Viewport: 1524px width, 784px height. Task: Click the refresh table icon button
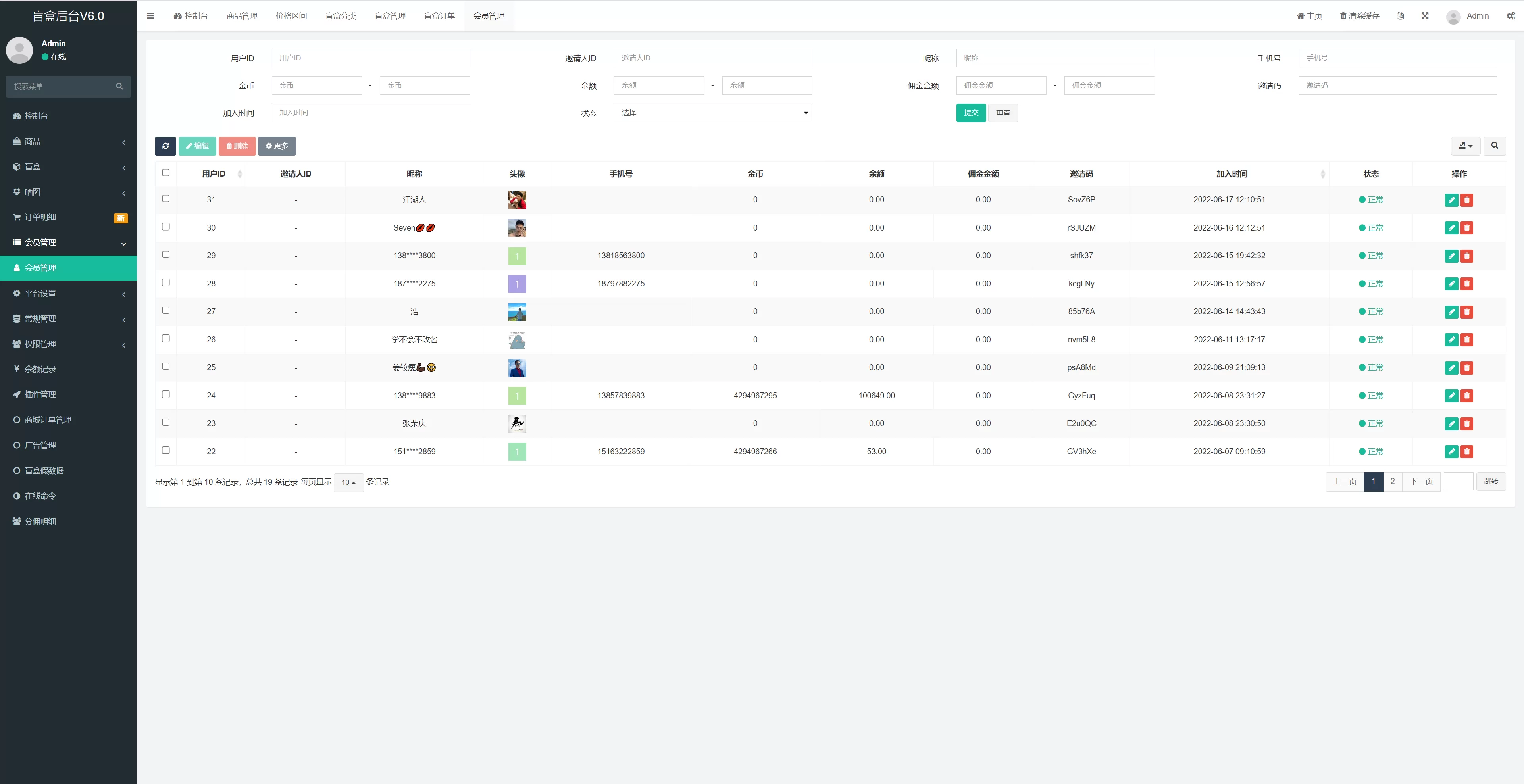pos(165,146)
